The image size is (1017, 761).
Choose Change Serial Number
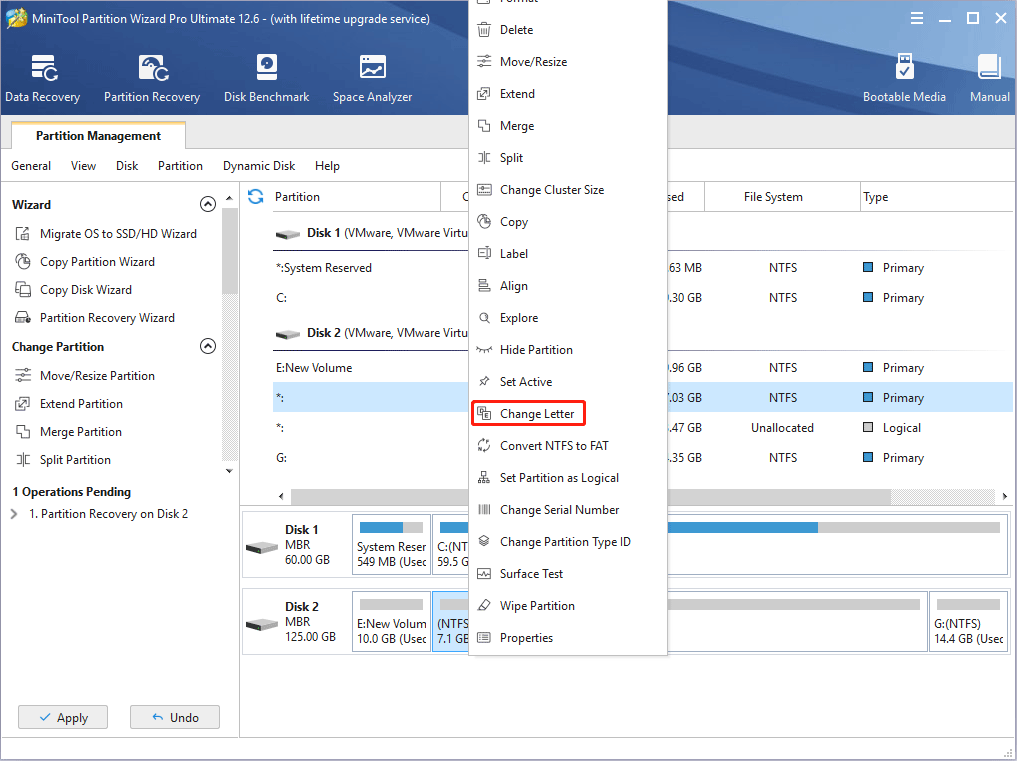coord(568,510)
